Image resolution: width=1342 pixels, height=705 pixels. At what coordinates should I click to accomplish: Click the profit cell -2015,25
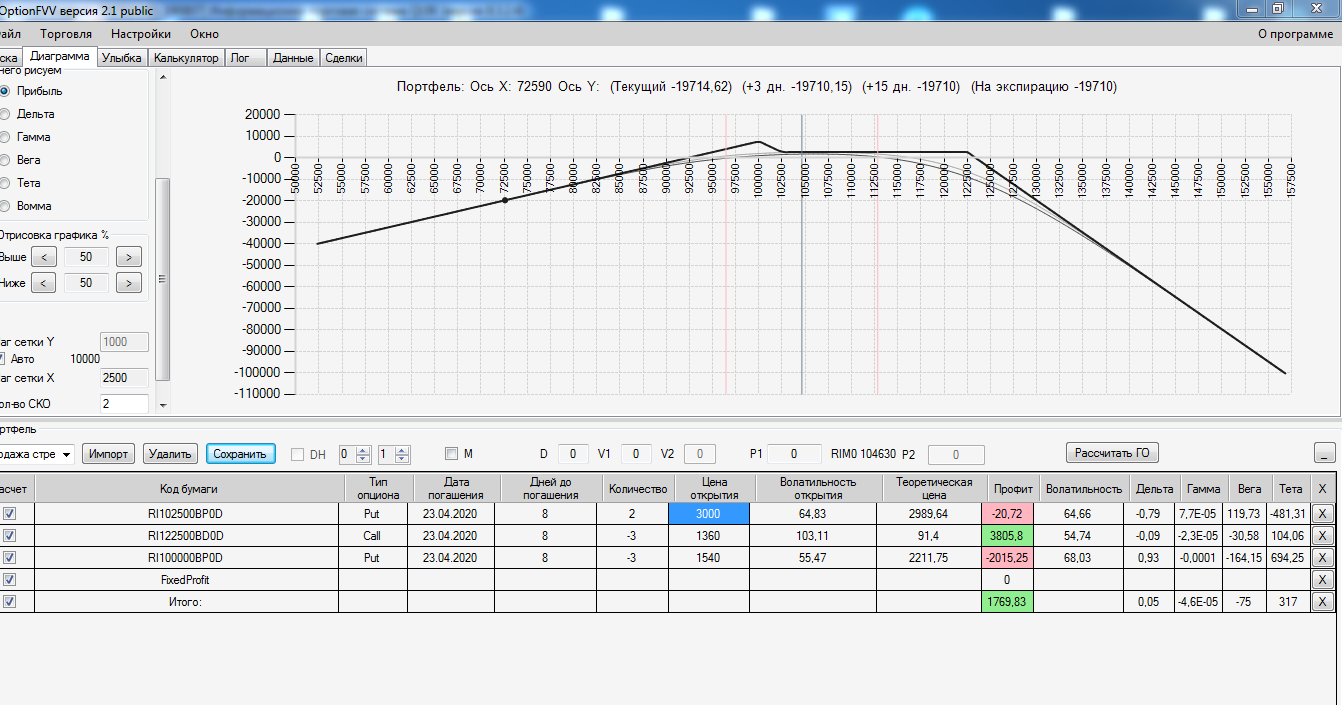[x=1008, y=557]
